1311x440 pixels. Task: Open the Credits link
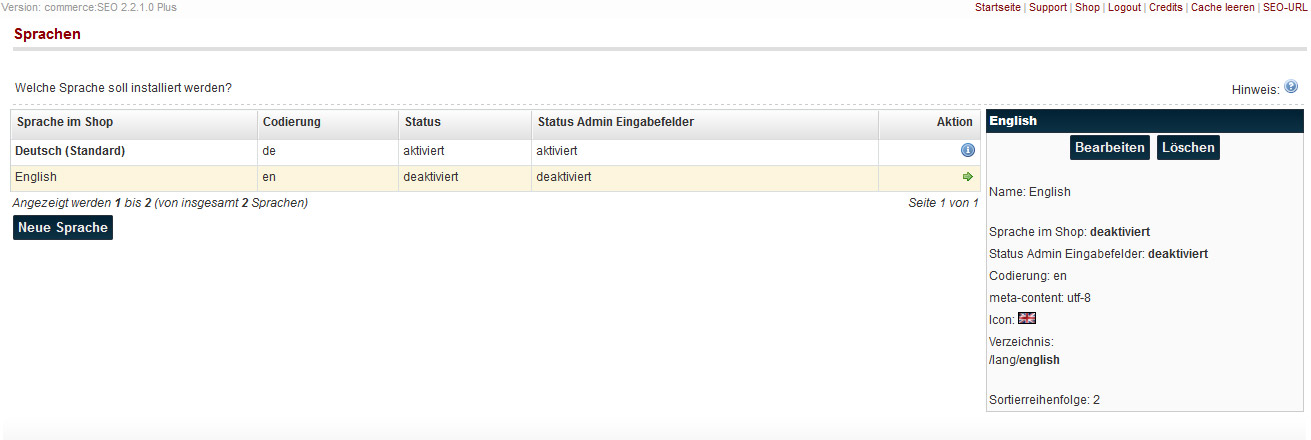[x=1166, y=8]
